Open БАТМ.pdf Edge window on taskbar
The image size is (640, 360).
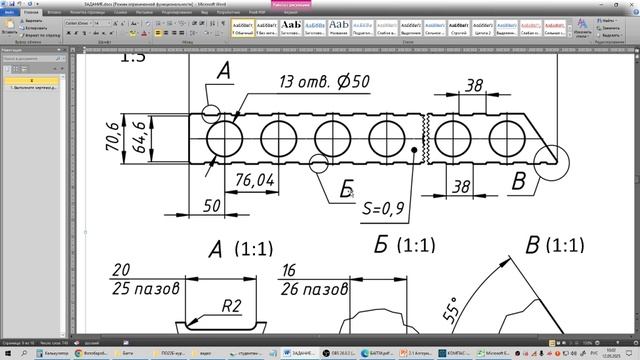377,353
